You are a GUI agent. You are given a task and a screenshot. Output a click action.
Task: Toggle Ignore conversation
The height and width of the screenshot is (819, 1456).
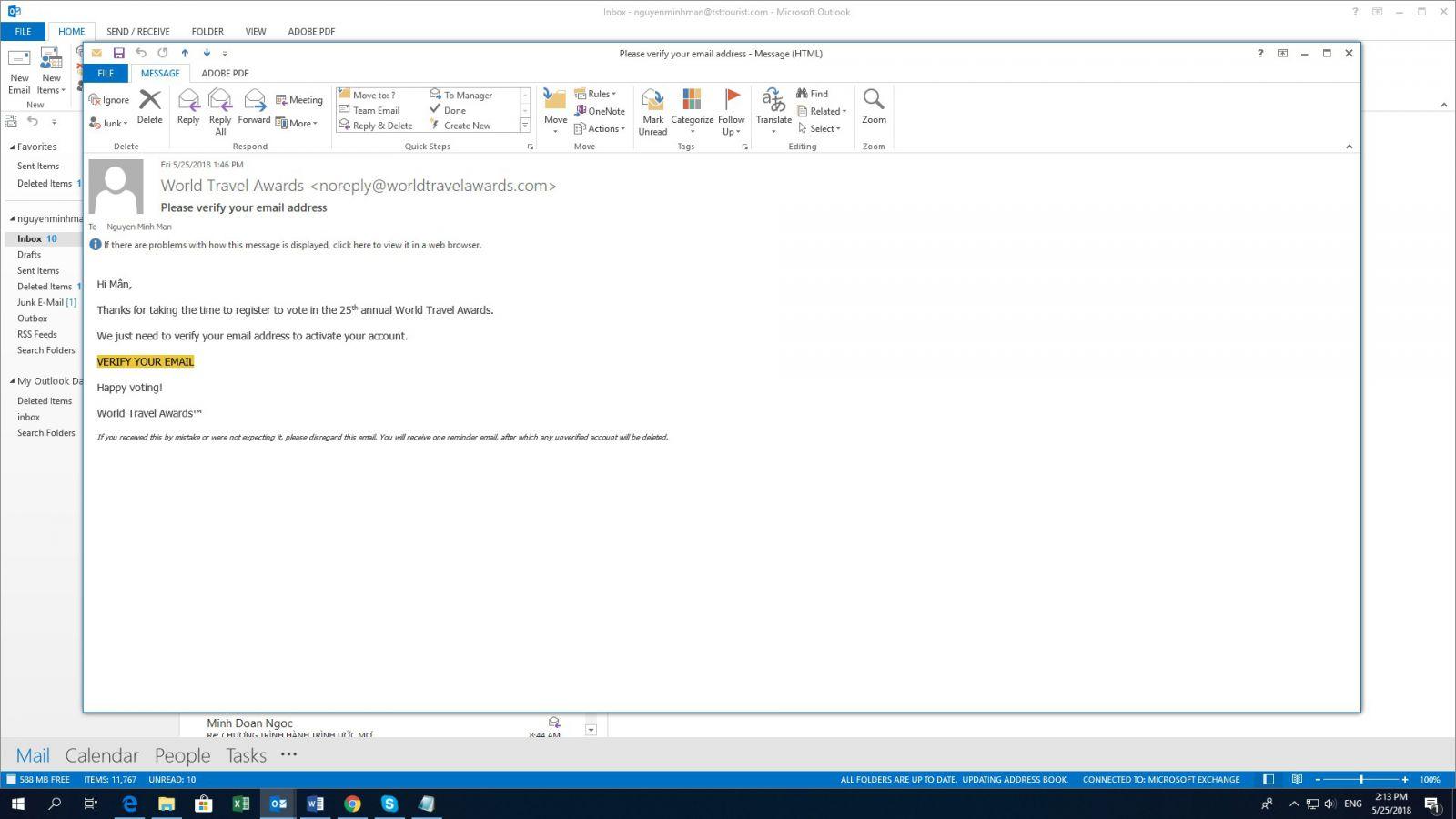109,100
